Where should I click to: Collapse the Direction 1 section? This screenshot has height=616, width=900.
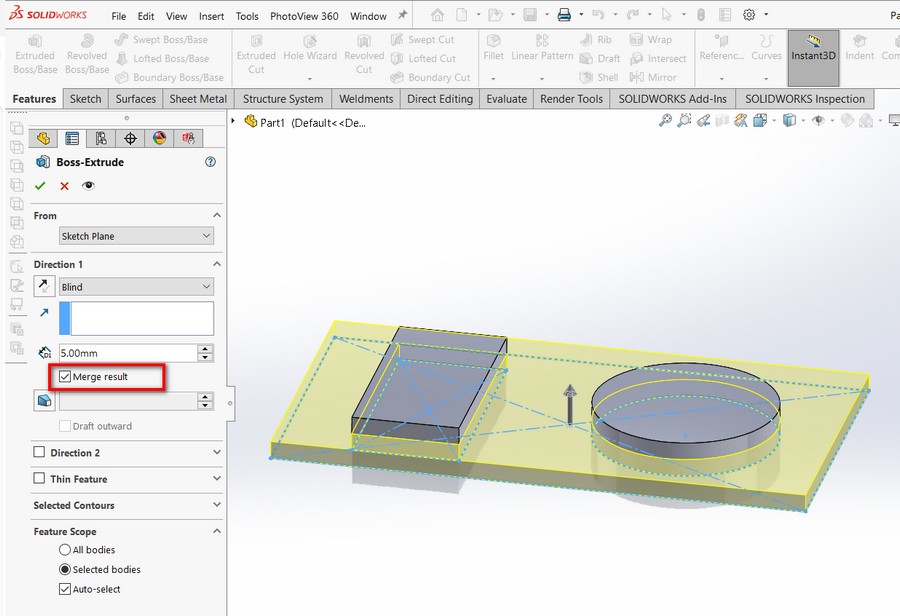click(217, 264)
